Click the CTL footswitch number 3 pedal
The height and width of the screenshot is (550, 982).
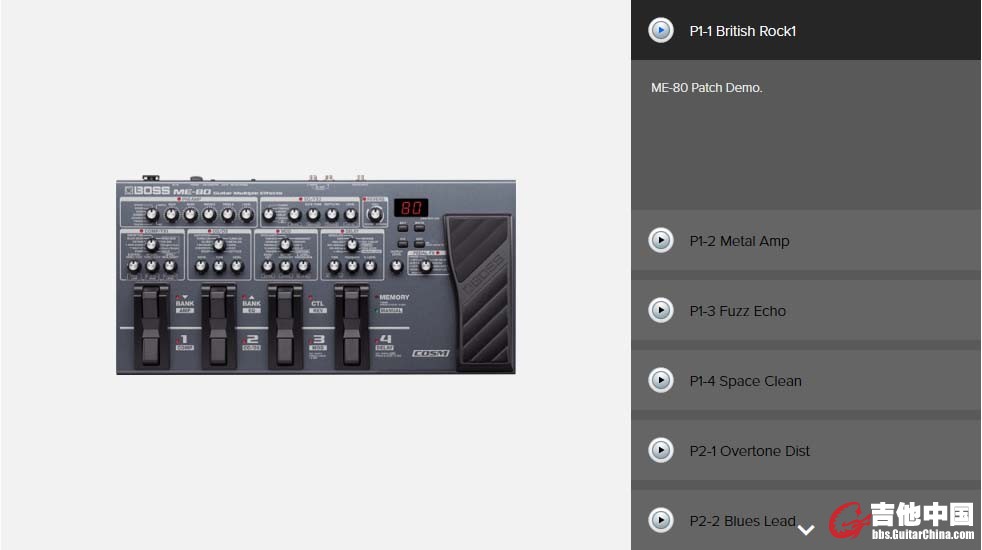tap(285, 325)
